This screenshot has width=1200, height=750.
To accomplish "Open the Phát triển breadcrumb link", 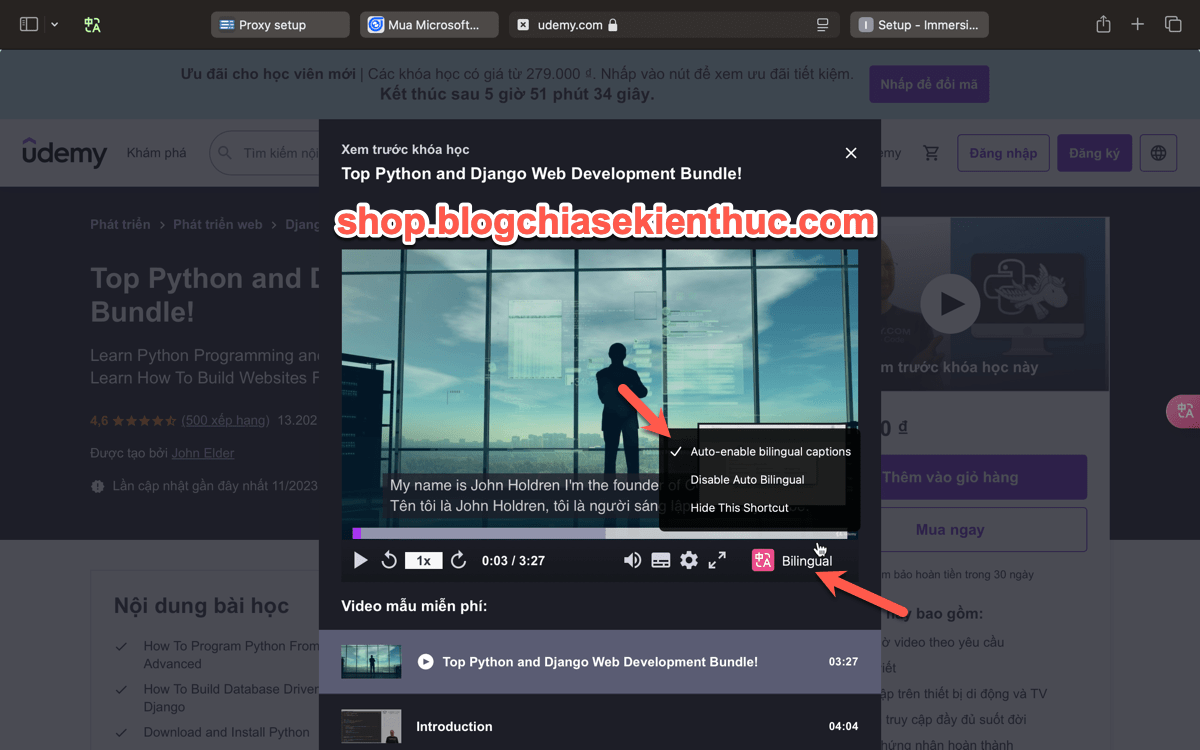I will pos(120,224).
